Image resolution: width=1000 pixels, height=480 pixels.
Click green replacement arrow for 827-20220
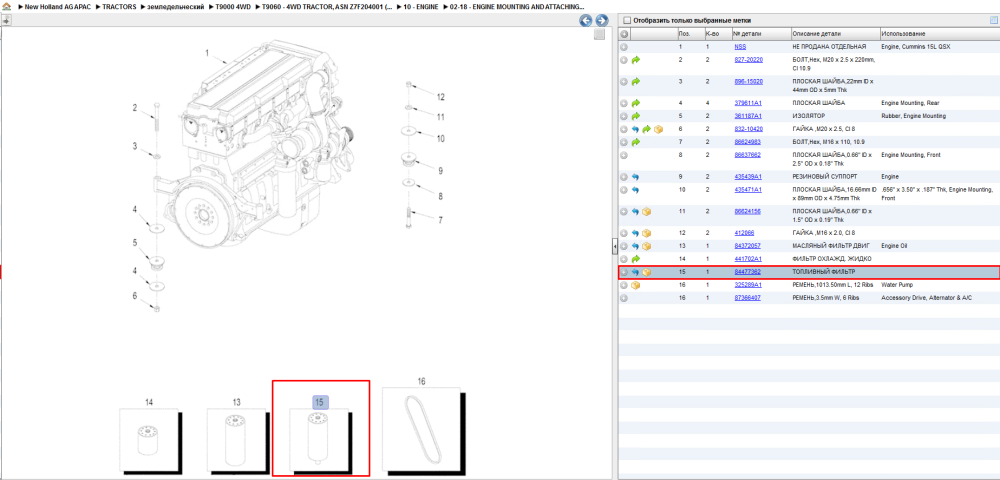click(636, 60)
